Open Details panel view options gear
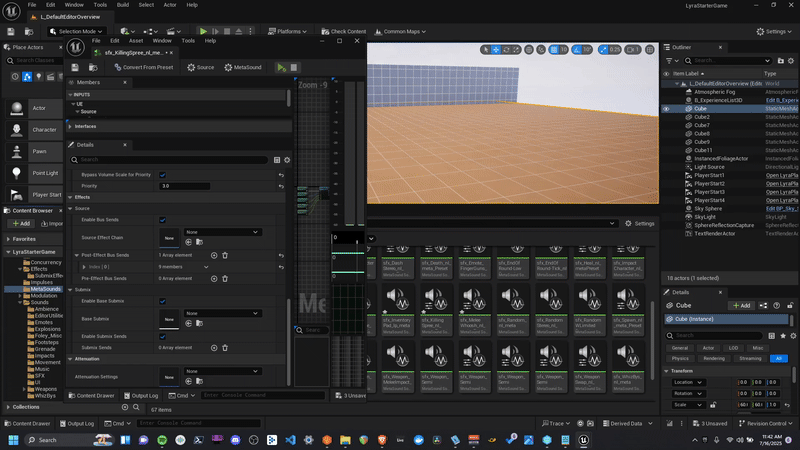The width and height of the screenshot is (800, 450). 287,160
